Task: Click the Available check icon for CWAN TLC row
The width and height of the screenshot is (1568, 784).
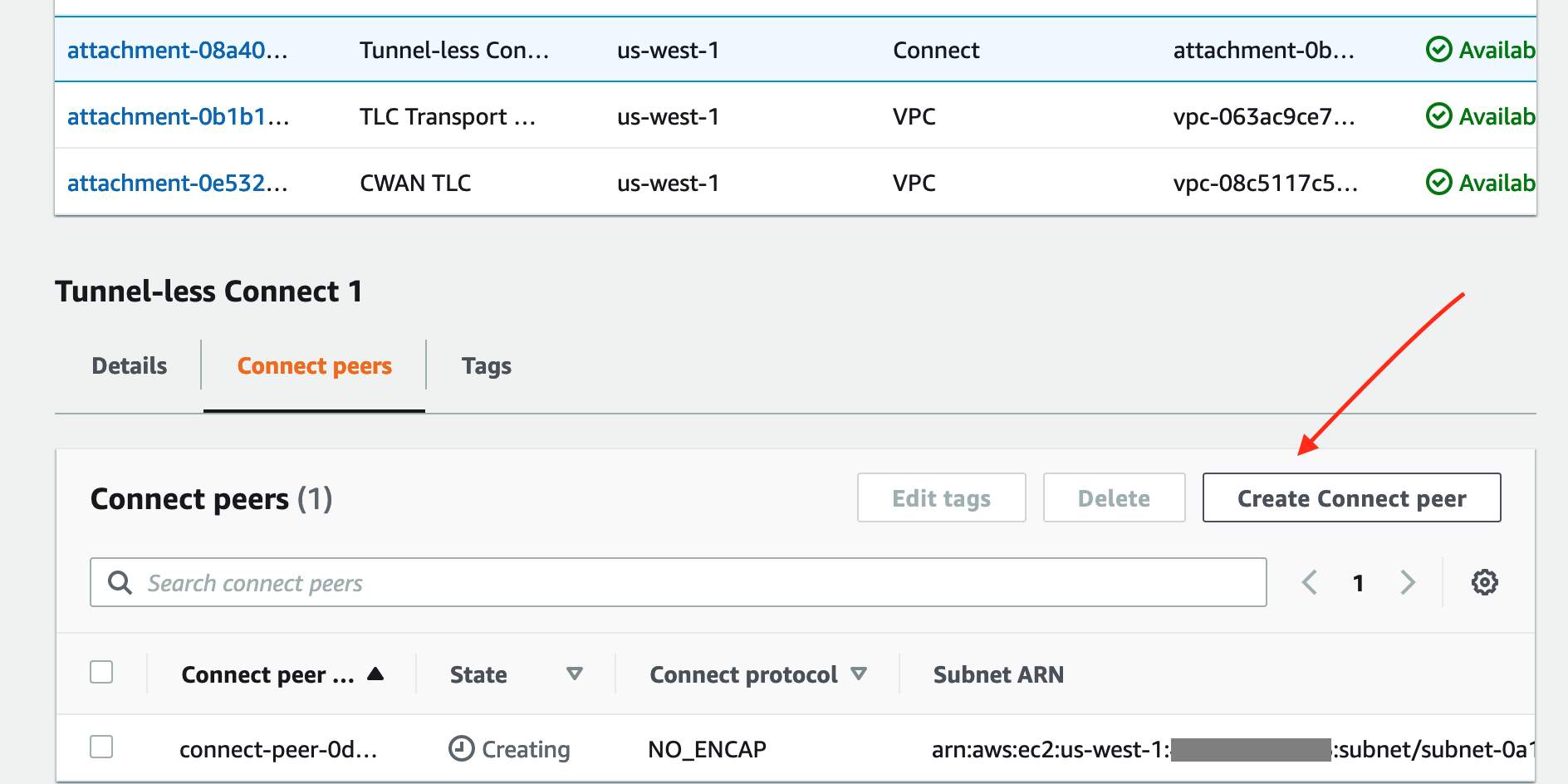Action: click(x=1438, y=182)
